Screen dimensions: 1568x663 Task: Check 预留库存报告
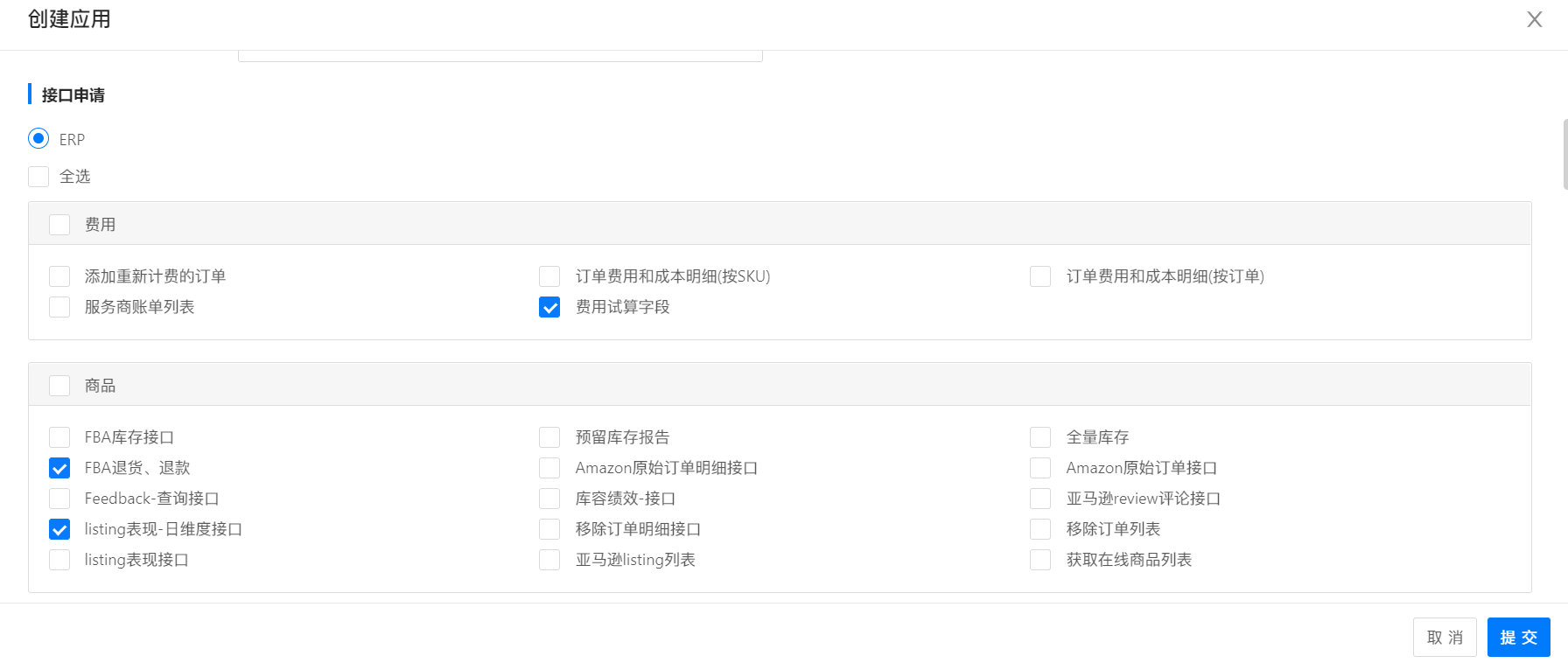549,437
